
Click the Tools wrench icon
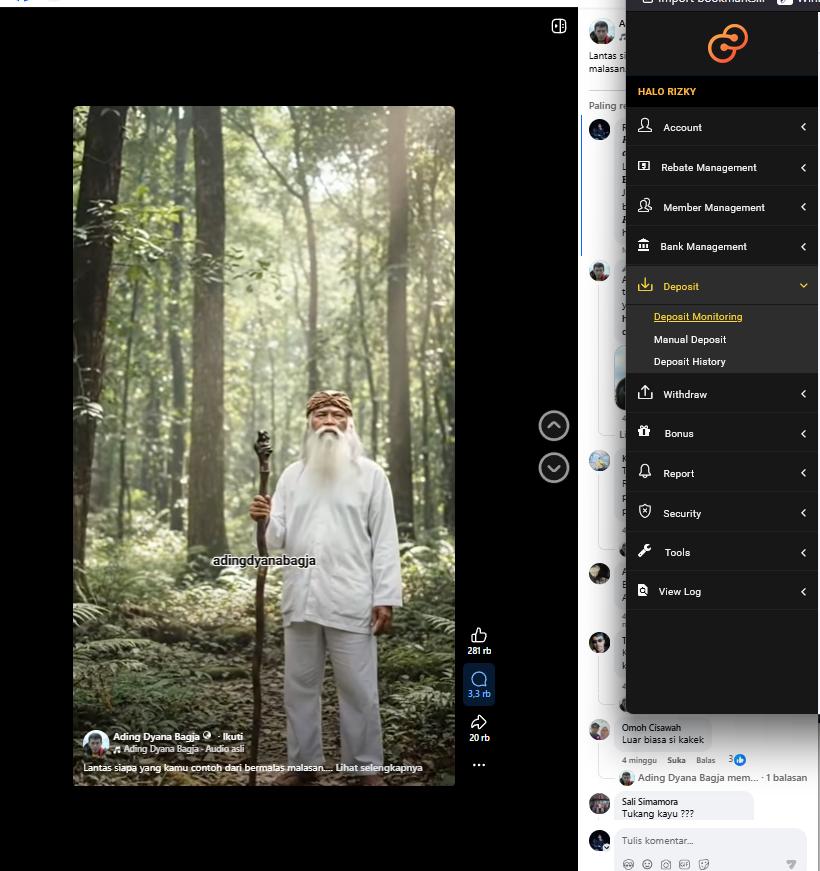tap(644, 551)
